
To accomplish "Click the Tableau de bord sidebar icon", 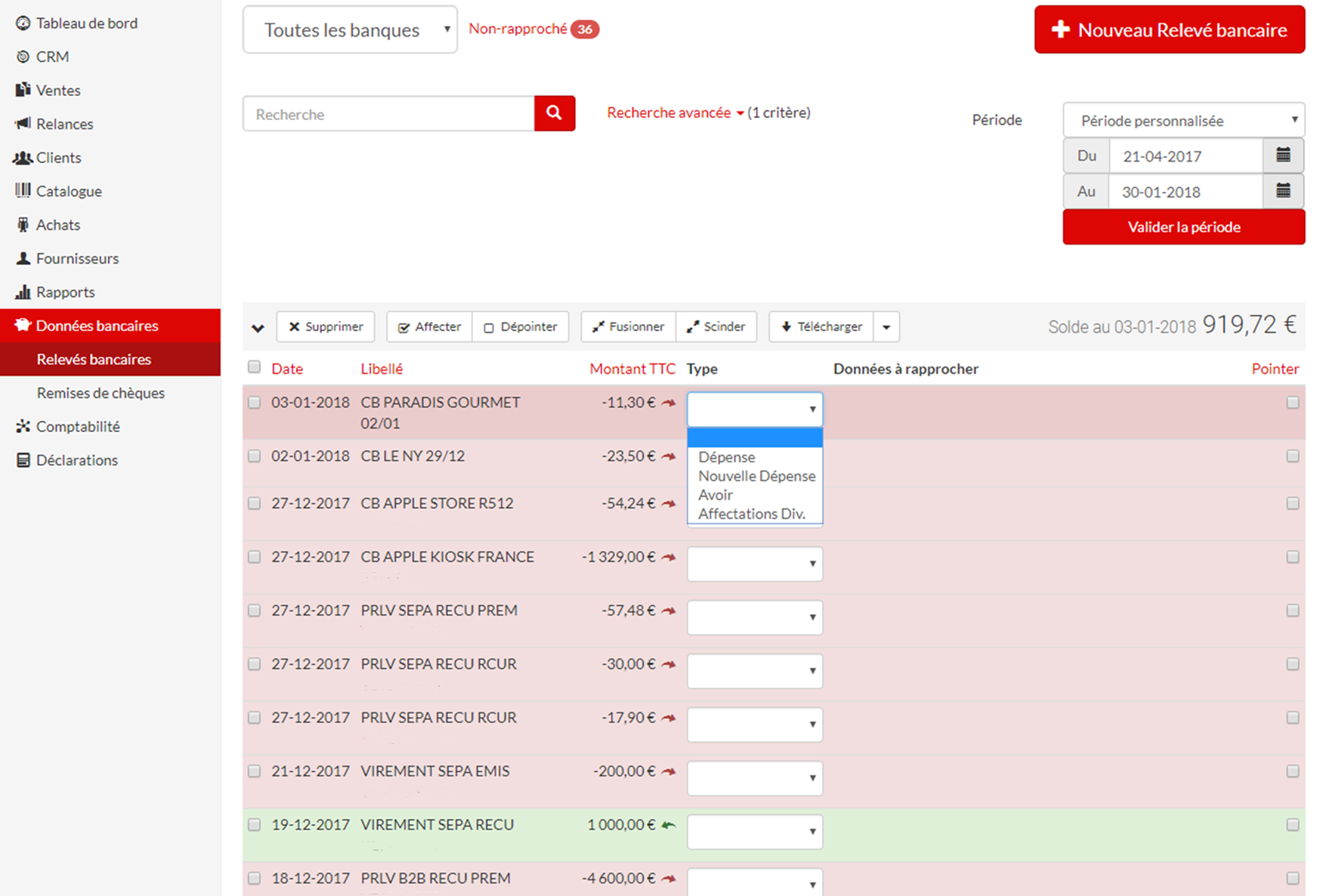I will [x=23, y=23].
